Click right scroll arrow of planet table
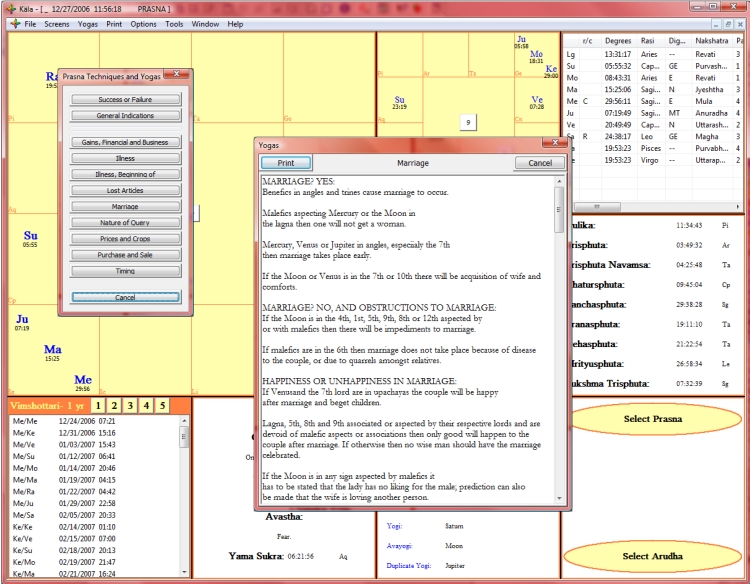Viewport: 750px width, 584px height. pyautogui.click(x=738, y=207)
